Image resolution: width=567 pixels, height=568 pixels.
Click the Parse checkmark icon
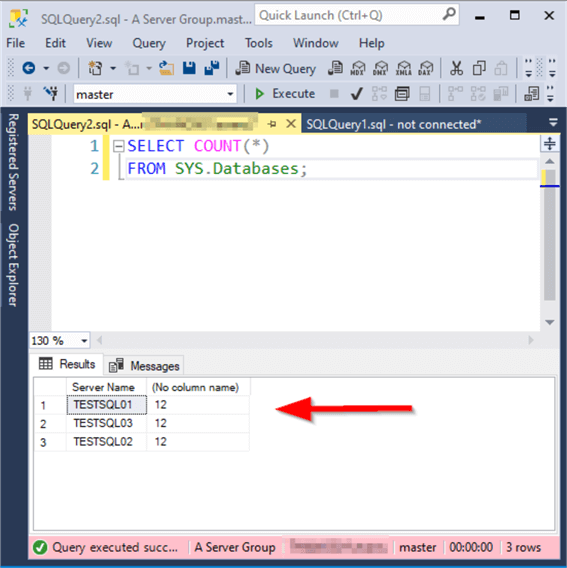coord(357,94)
